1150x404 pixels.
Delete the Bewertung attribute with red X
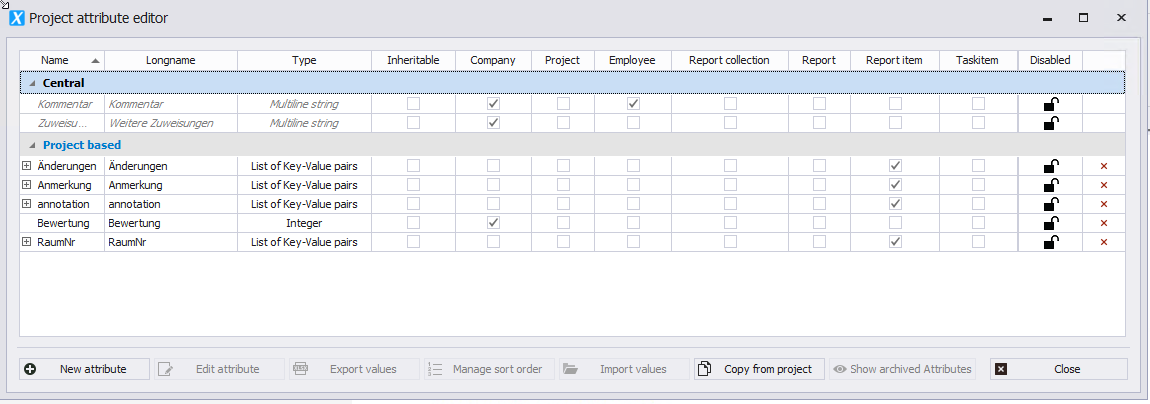point(1104,224)
